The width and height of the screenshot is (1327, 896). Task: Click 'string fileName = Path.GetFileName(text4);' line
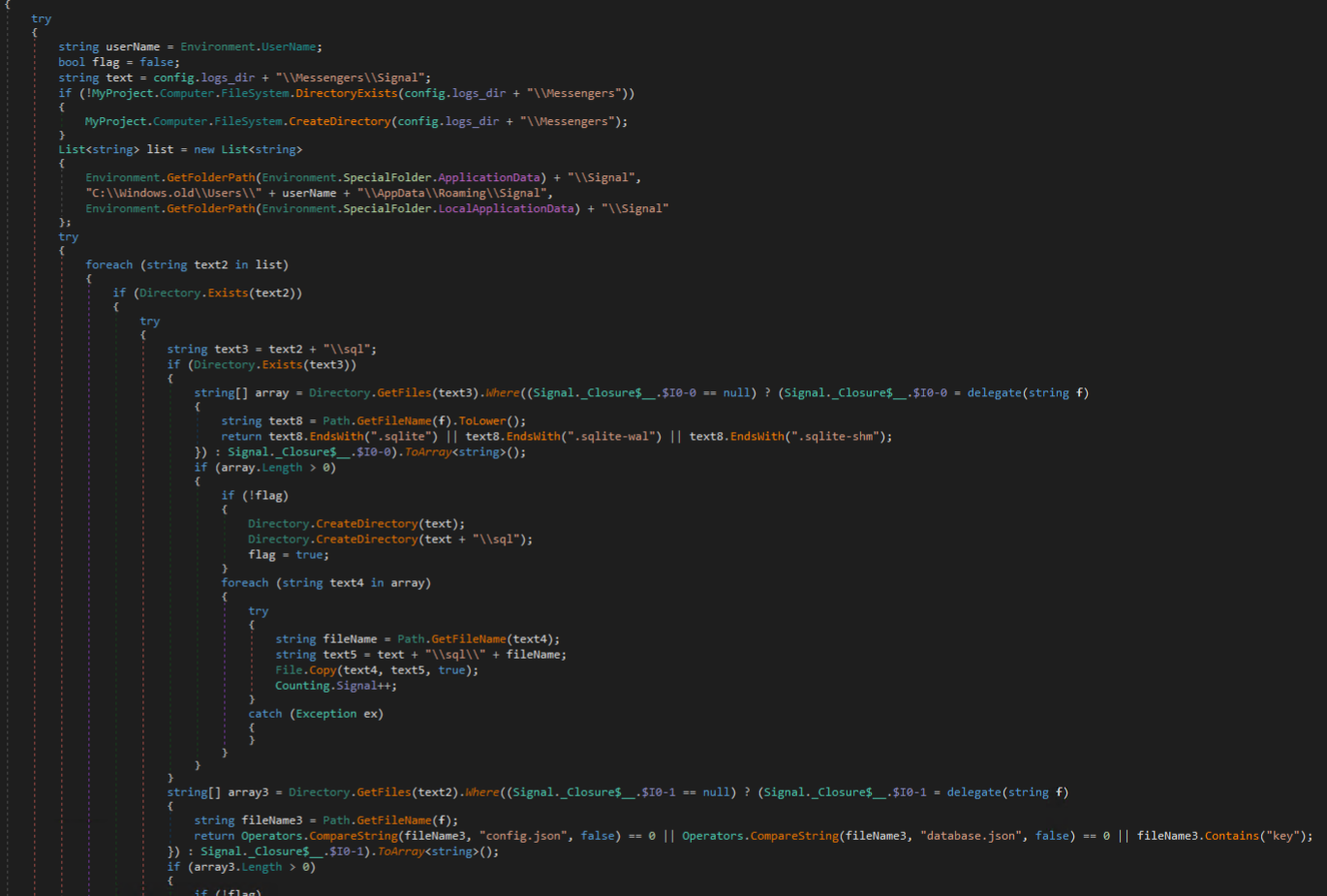(x=417, y=638)
